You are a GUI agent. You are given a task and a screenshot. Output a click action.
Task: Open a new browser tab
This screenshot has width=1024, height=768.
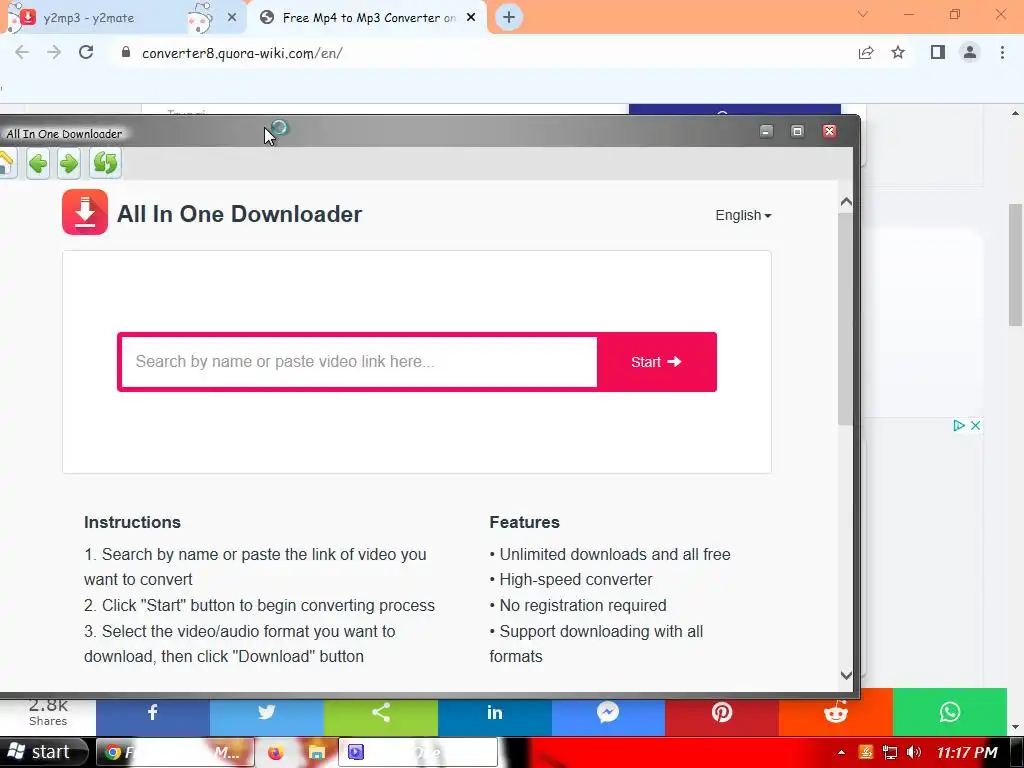(509, 17)
